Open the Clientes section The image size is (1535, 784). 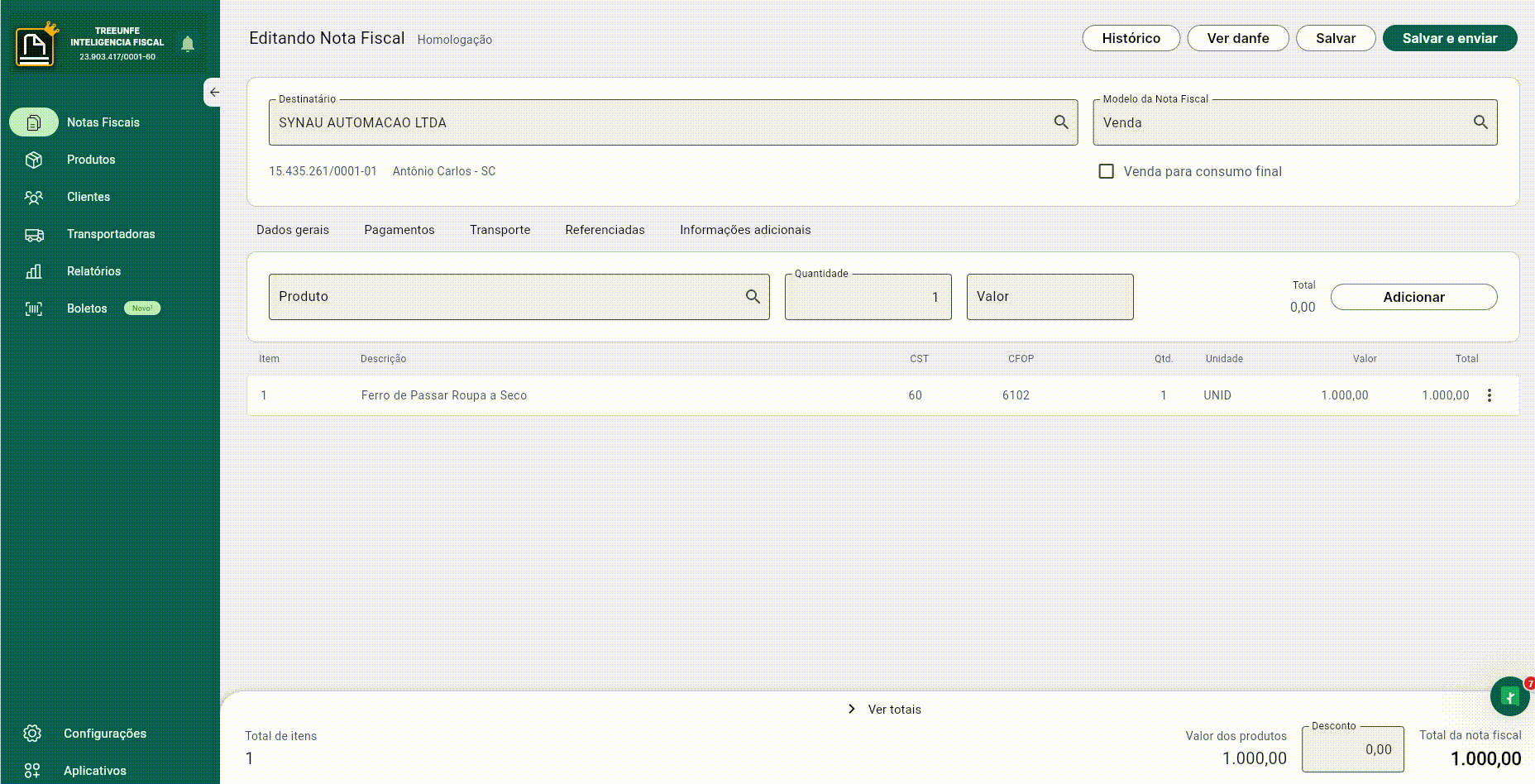(88, 197)
